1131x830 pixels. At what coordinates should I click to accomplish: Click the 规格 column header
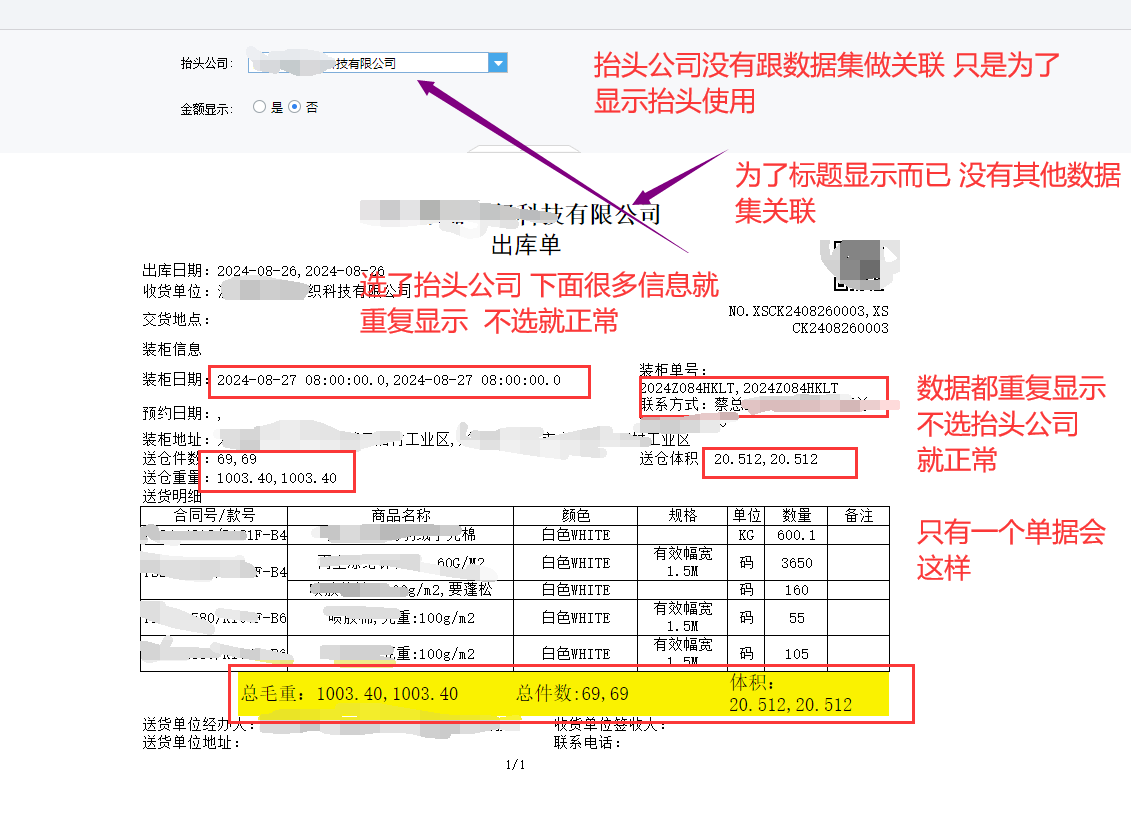[x=683, y=516]
